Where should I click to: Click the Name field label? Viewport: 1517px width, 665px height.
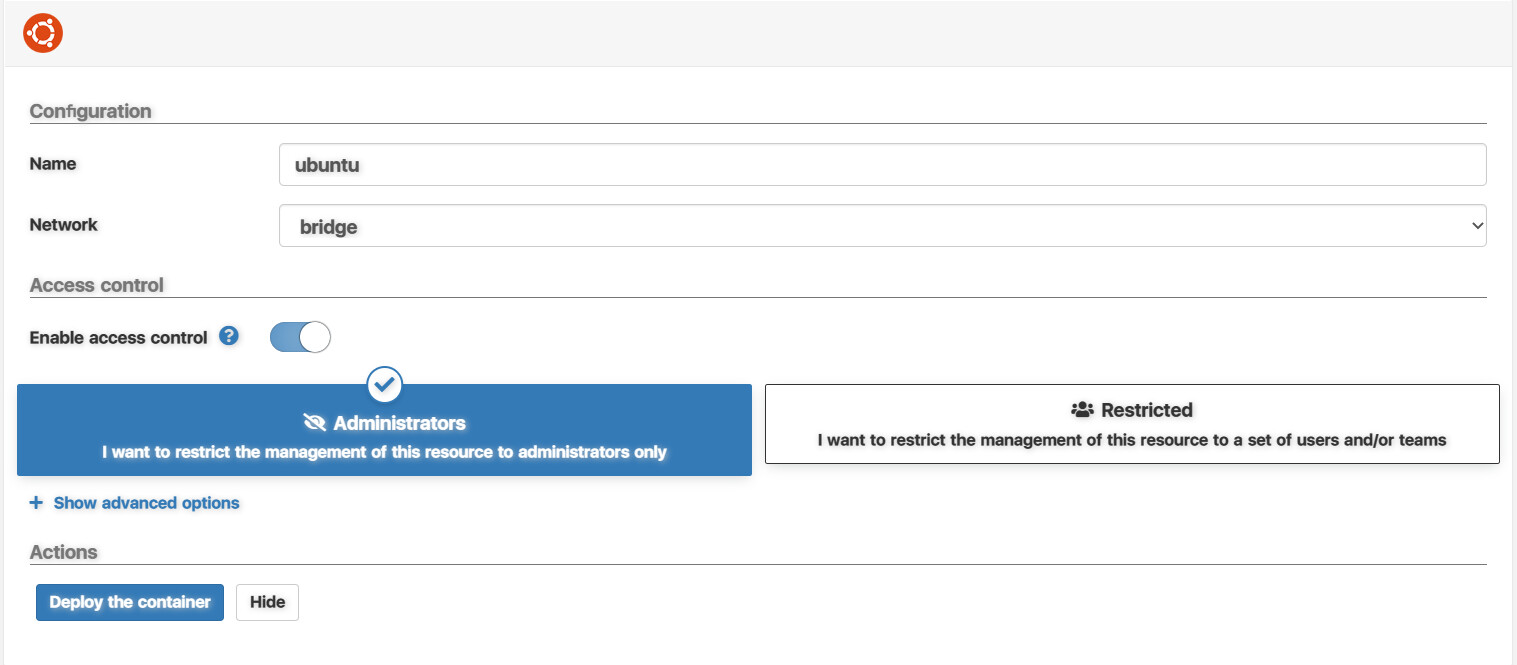click(53, 164)
